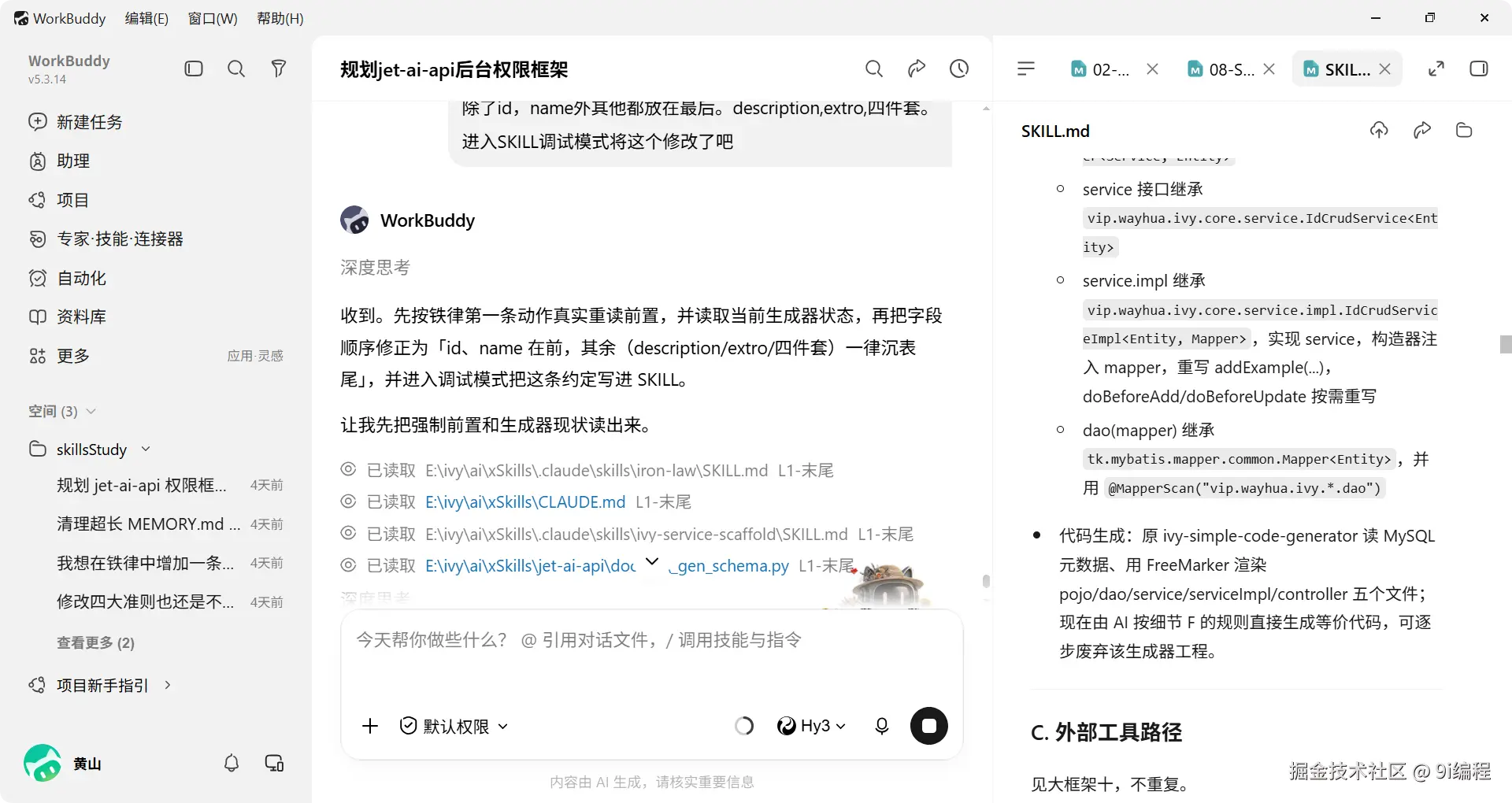This screenshot has height=803, width=1512.
Task: Switch to the 08-S... file tab
Action: click(x=1221, y=69)
